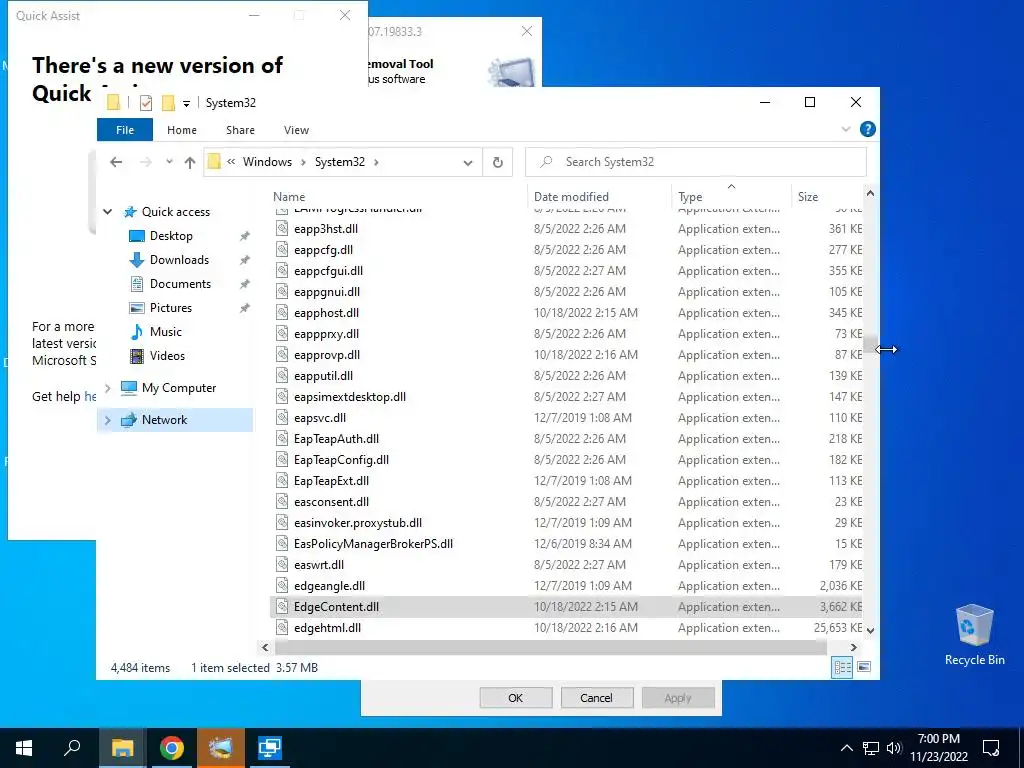Select the EapTeapAuth.dll file

coord(336,439)
